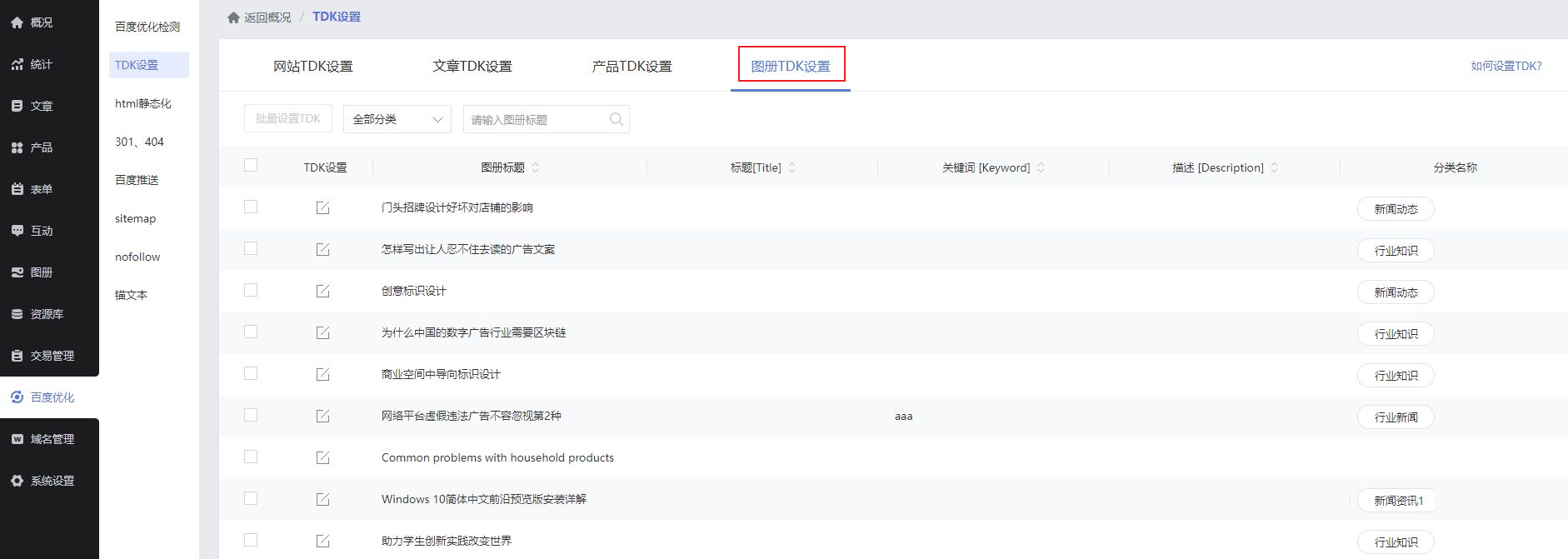Click 新闻资讯1 category tag
Screen dimensions: 1568x559
tap(1398, 501)
